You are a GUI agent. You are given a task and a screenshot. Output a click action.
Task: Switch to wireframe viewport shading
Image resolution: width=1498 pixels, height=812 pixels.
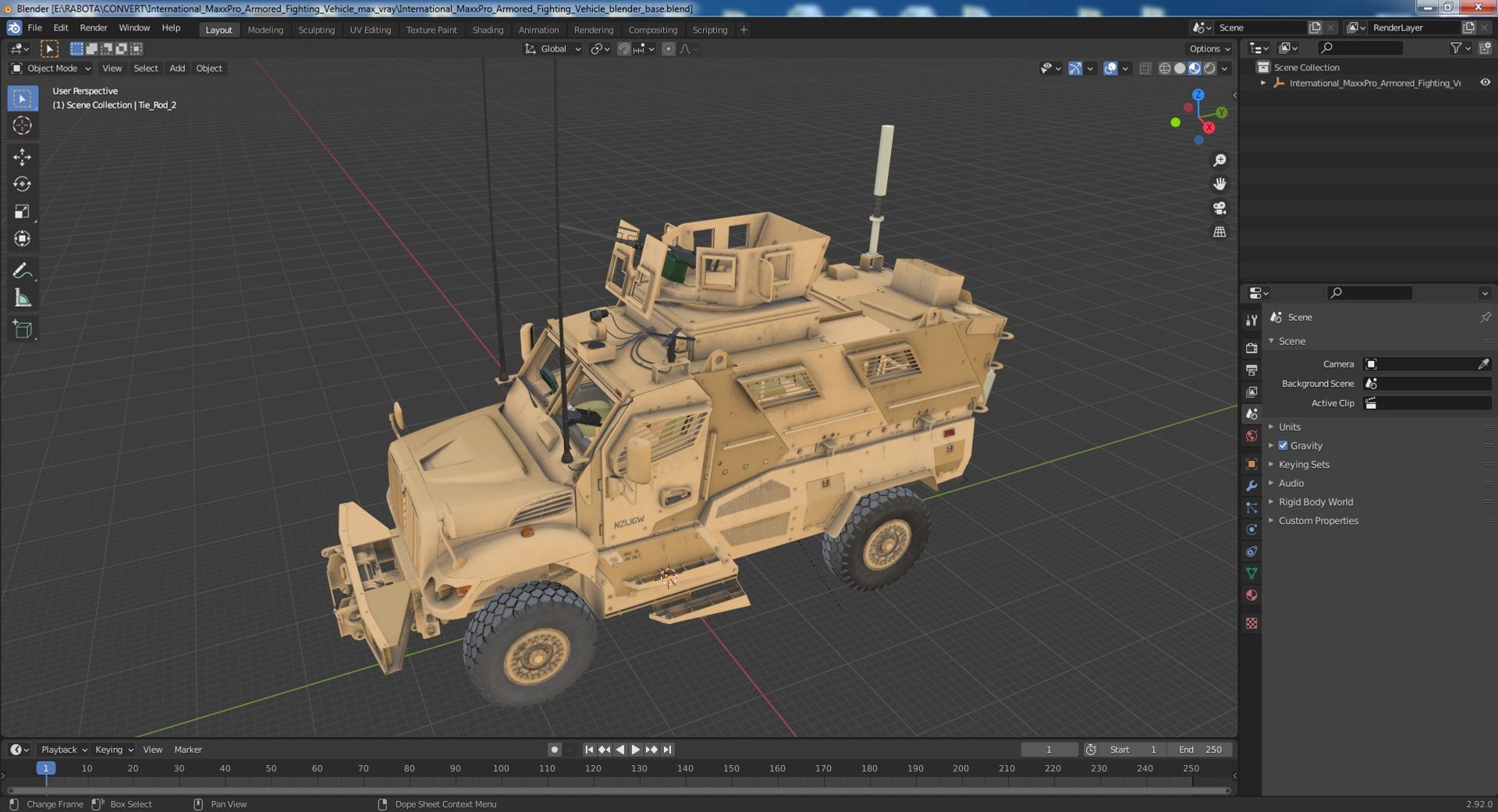coord(1165,69)
